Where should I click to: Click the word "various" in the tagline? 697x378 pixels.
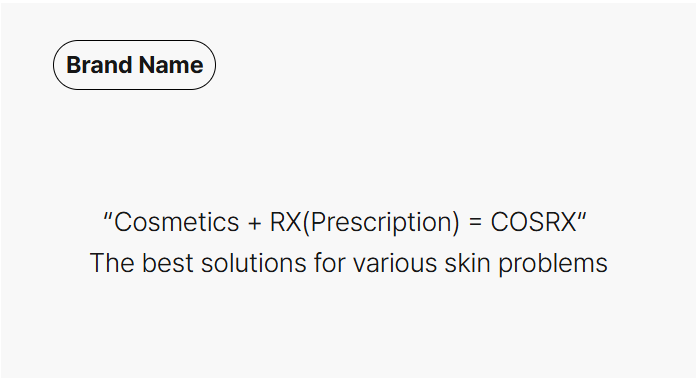pos(395,263)
